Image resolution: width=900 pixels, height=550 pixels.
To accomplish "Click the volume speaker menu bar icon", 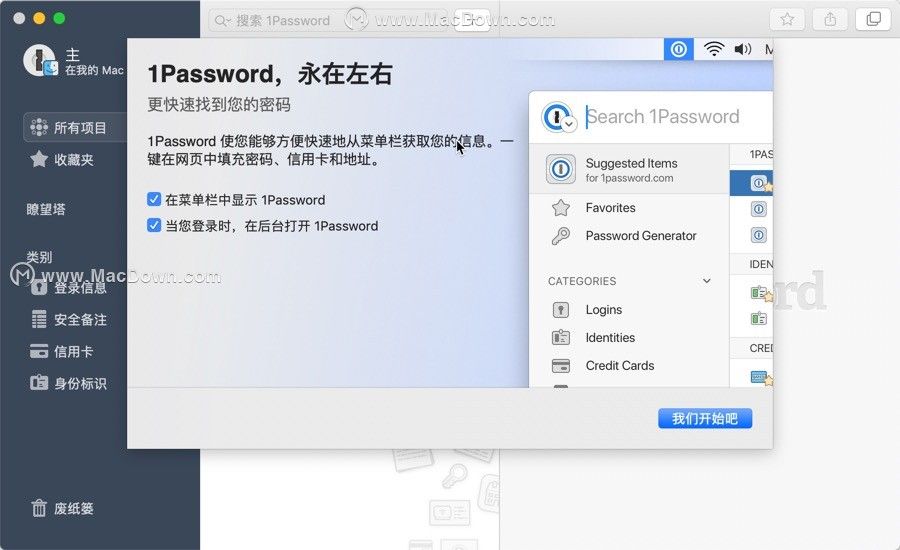I will pyautogui.click(x=743, y=49).
